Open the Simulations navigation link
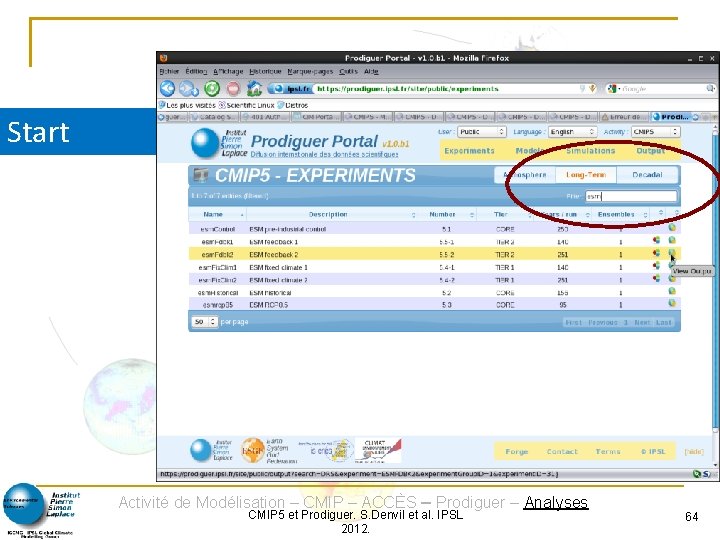The width and height of the screenshot is (720, 540). (x=591, y=151)
